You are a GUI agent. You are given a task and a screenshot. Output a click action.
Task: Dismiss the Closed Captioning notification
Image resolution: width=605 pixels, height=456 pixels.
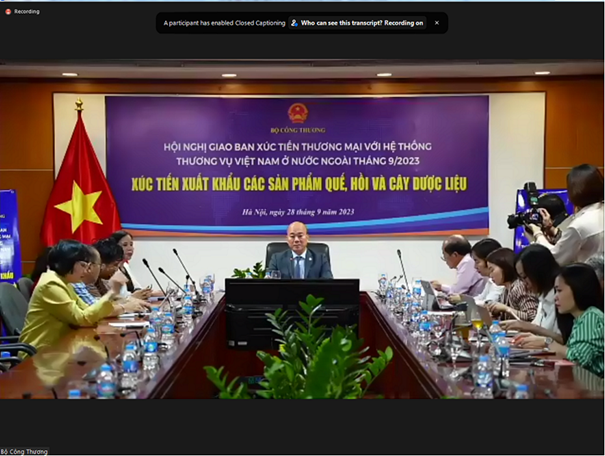[437, 23]
